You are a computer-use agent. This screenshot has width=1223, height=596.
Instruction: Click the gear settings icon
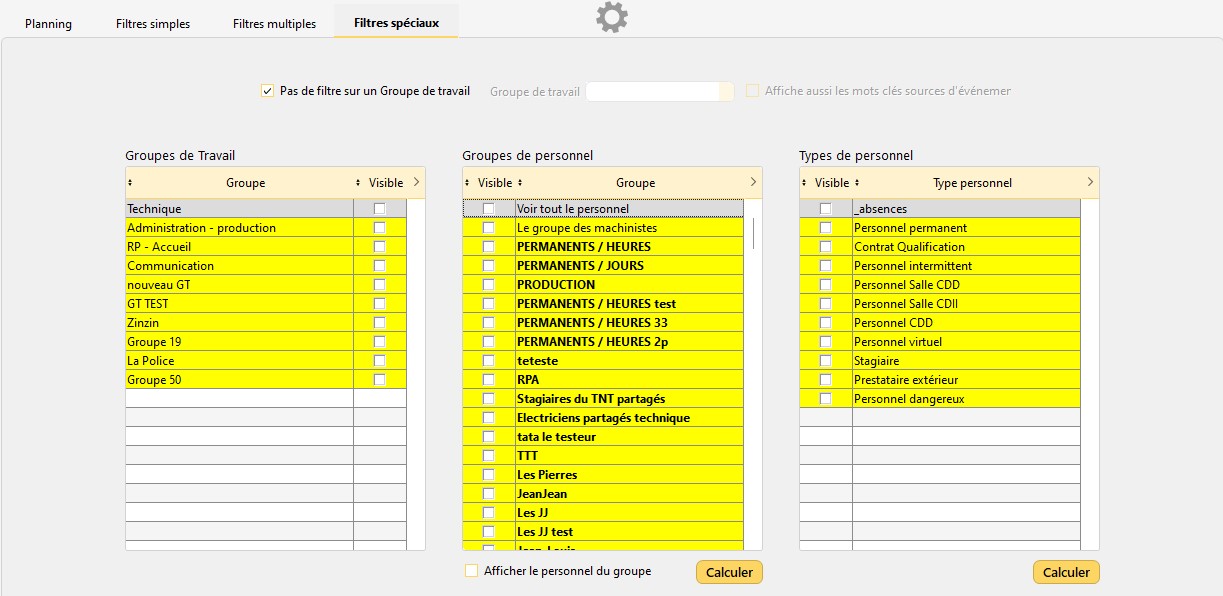point(611,17)
